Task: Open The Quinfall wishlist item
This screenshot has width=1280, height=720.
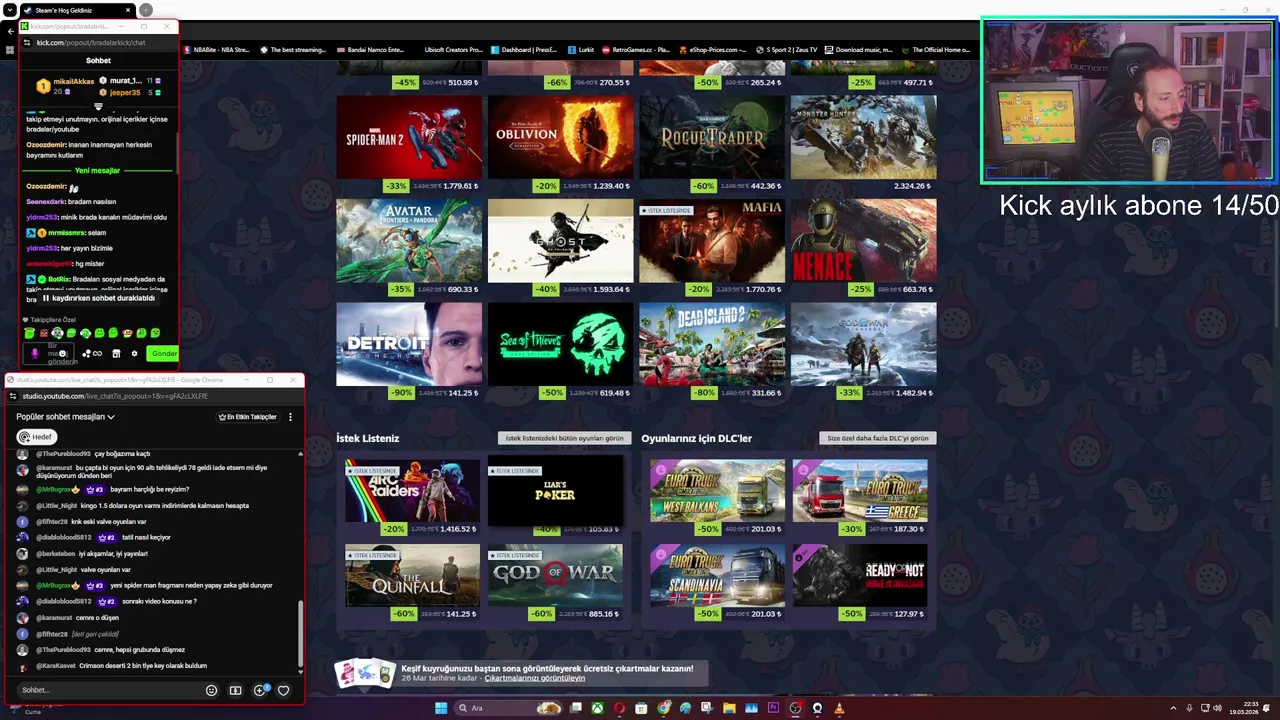Action: tap(412, 575)
